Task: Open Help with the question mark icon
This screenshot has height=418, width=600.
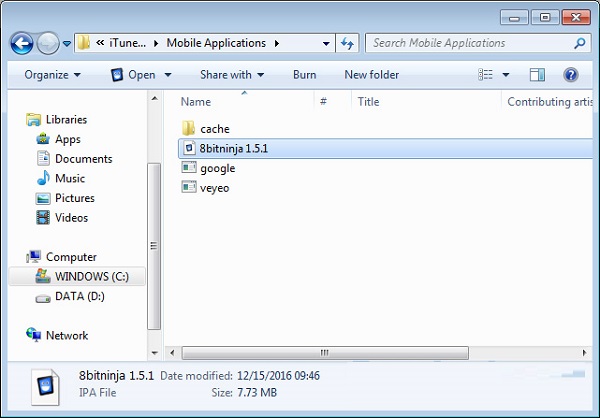Action: (571, 75)
